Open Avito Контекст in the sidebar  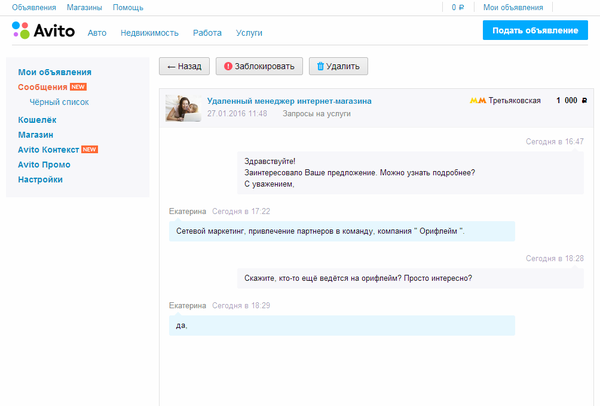coord(48,149)
